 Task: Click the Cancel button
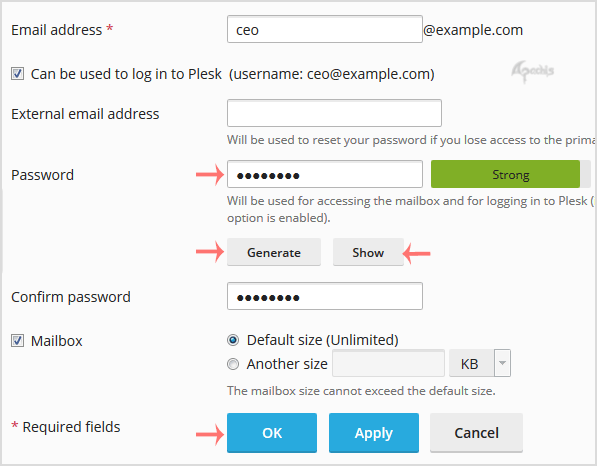[x=476, y=433]
